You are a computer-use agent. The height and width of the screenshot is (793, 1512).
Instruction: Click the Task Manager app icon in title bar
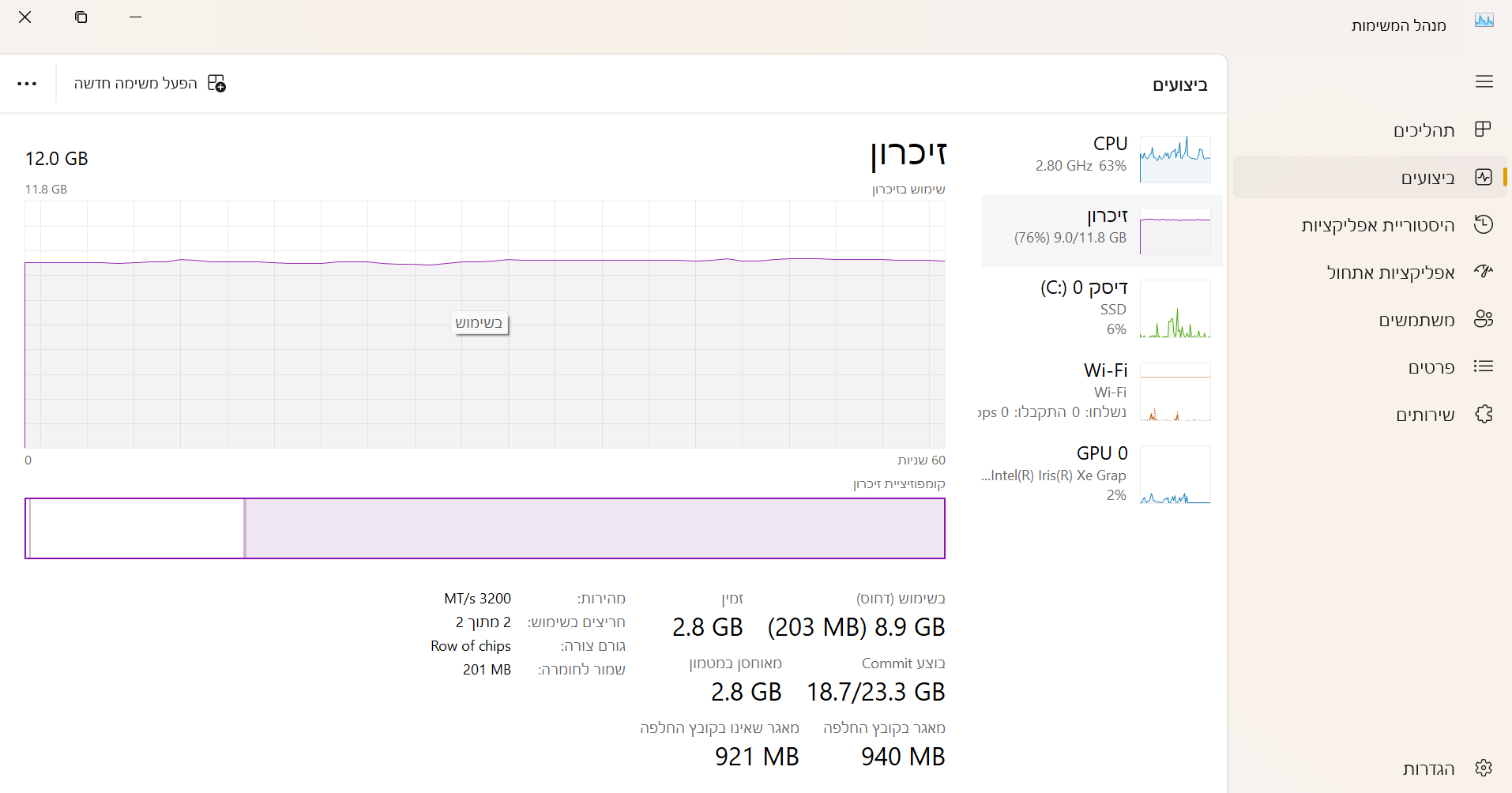point(1484,21)
